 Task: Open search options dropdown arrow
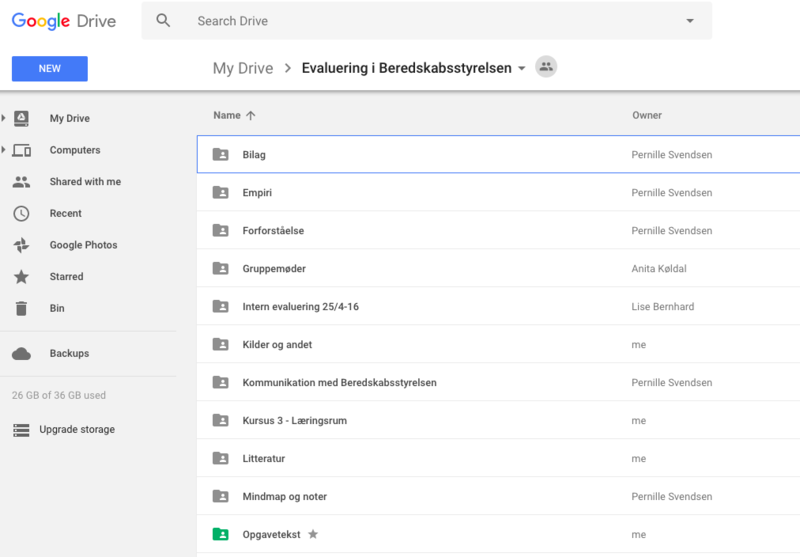coord(690,21)
